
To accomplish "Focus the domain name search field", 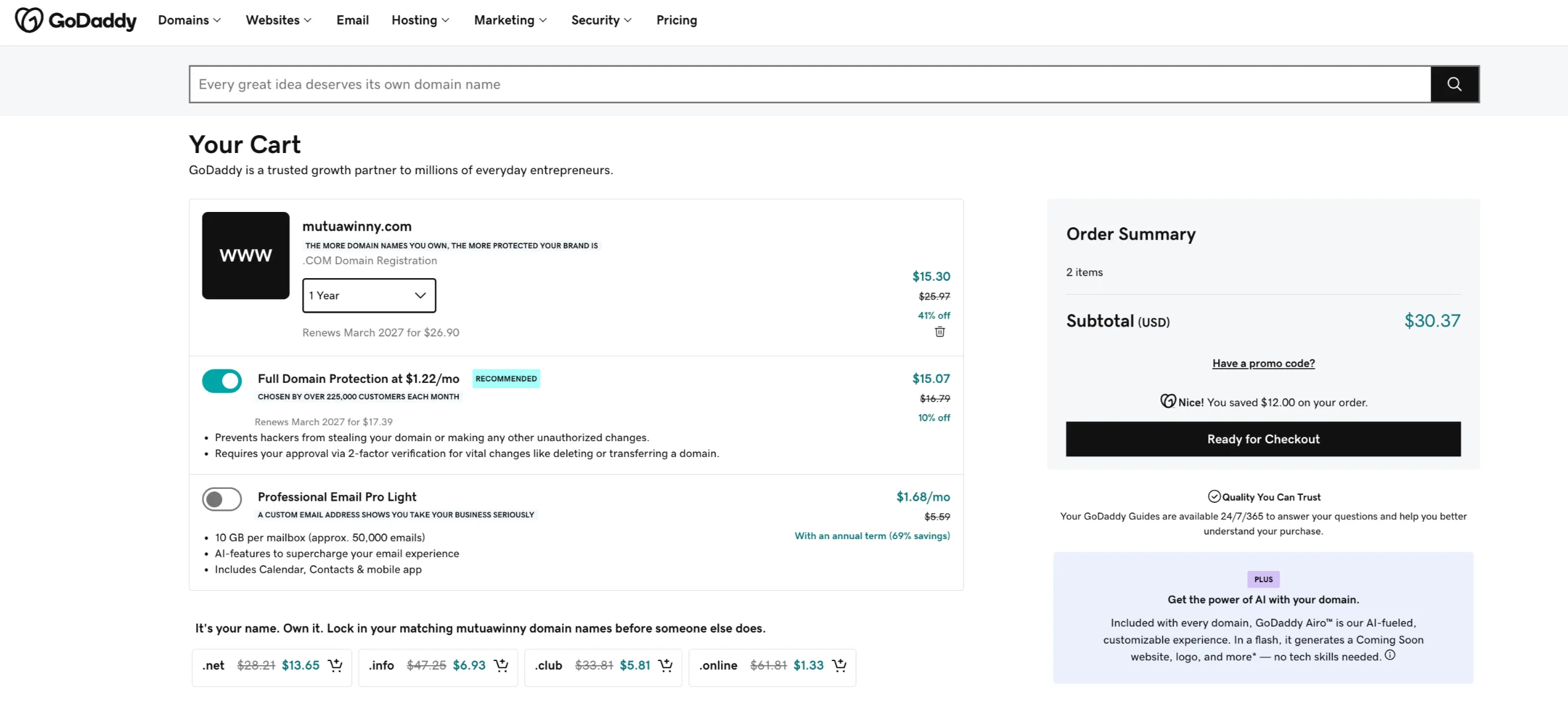I will click(810, 84).
